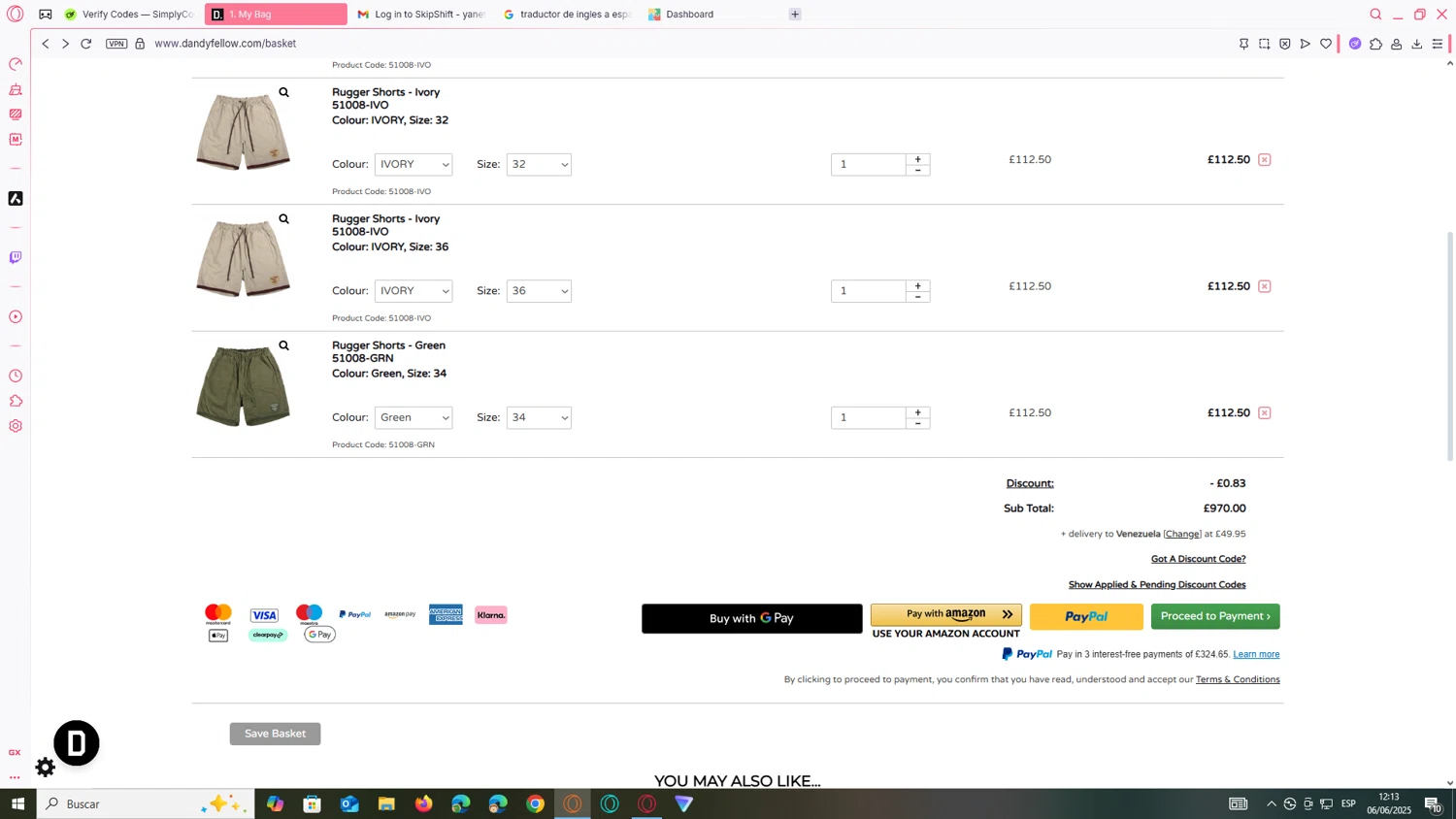Open GX Control speedometer icon in sidebar
The image size is (1456, 819).
(16, 64)
